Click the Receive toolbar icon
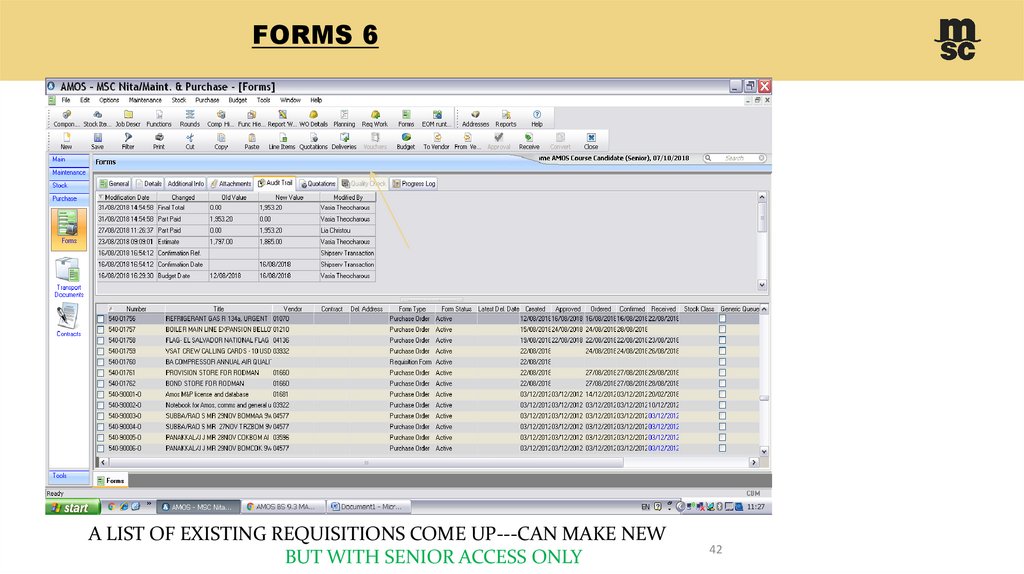 529,141
